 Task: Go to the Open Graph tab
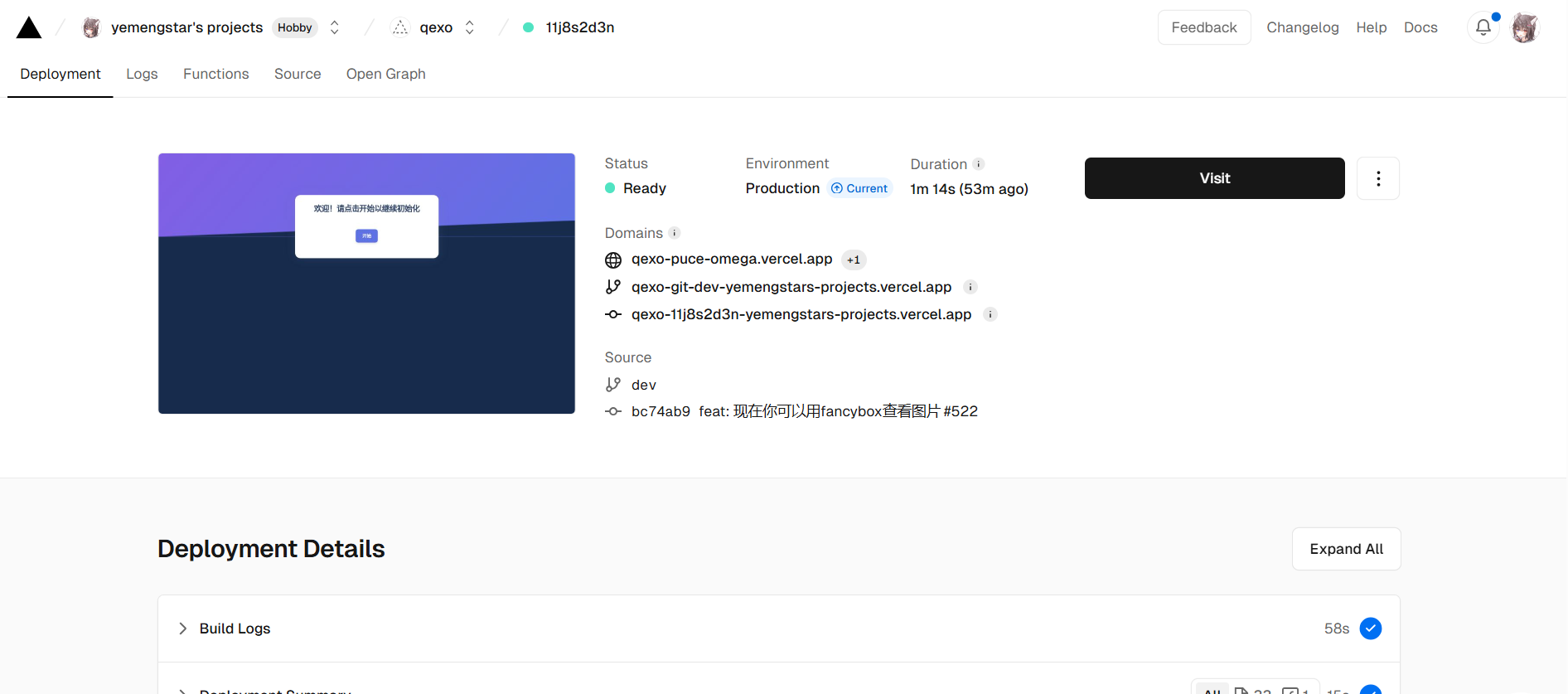coord(385,74)
